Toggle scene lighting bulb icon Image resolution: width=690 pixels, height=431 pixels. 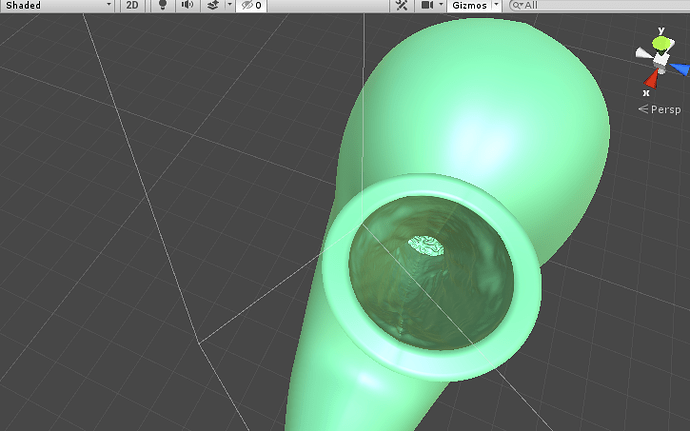(x=162, y=5)
